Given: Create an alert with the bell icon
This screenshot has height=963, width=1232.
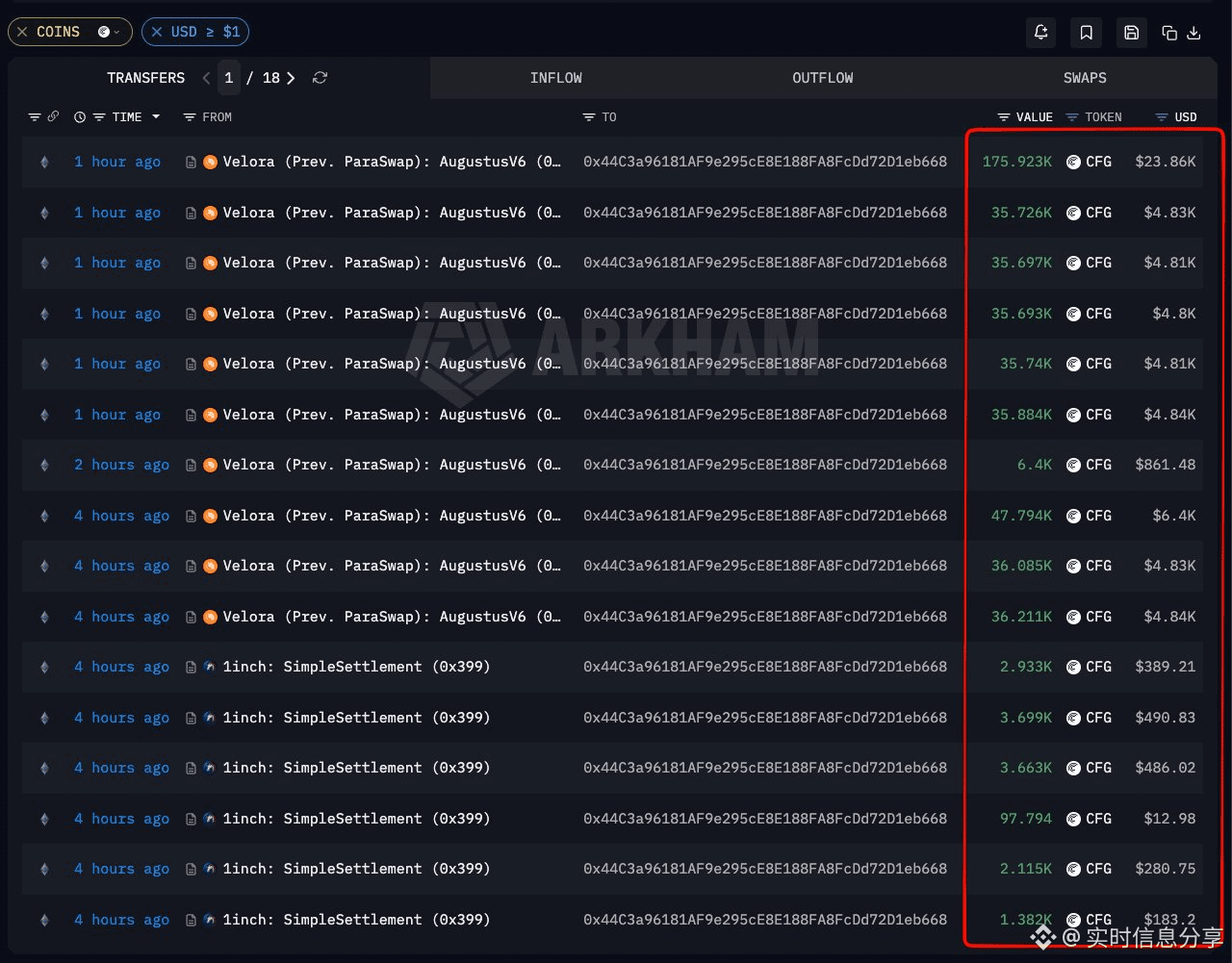Looking at the screenshot, I should [x=1041, y=33].
